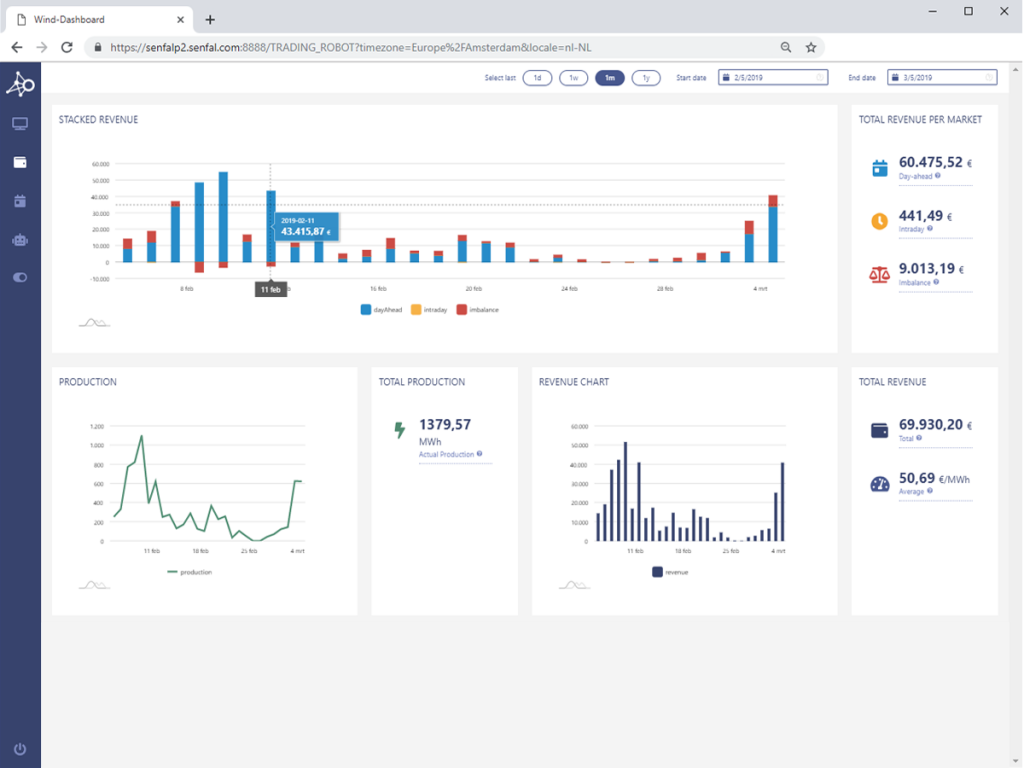Click help icon next to Day-ahead
1024x768 pixels.
point(937,176)
